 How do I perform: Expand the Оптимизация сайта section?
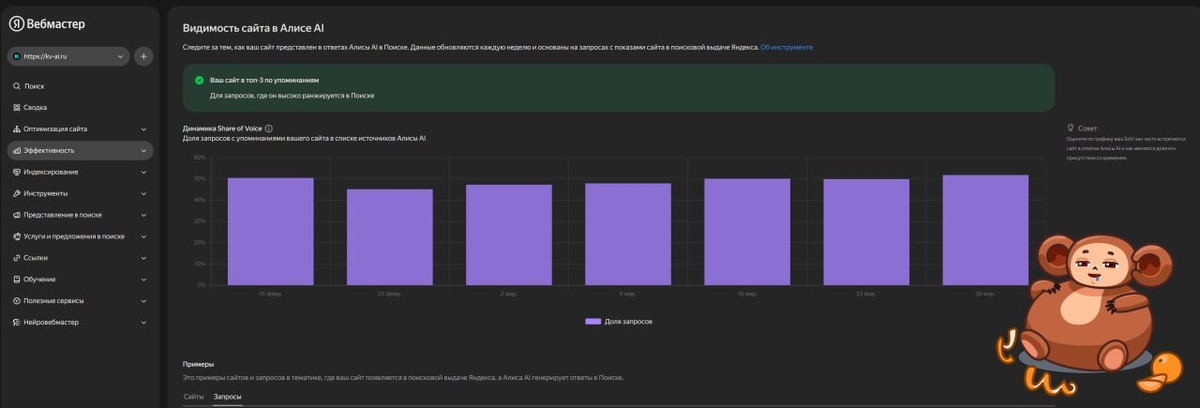tap(80, 129)
